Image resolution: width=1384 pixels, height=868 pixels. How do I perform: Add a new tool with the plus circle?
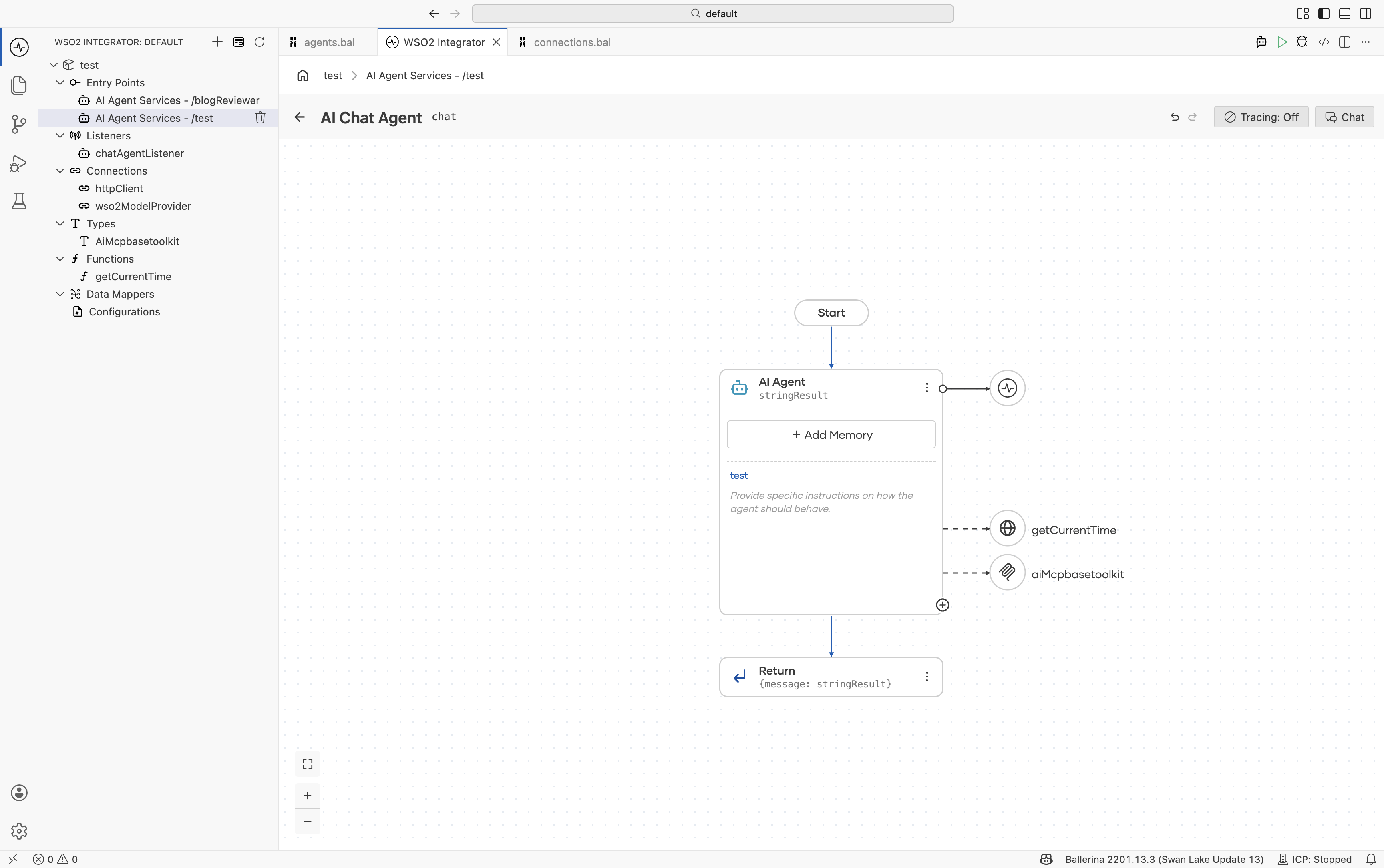click(943, 605)
